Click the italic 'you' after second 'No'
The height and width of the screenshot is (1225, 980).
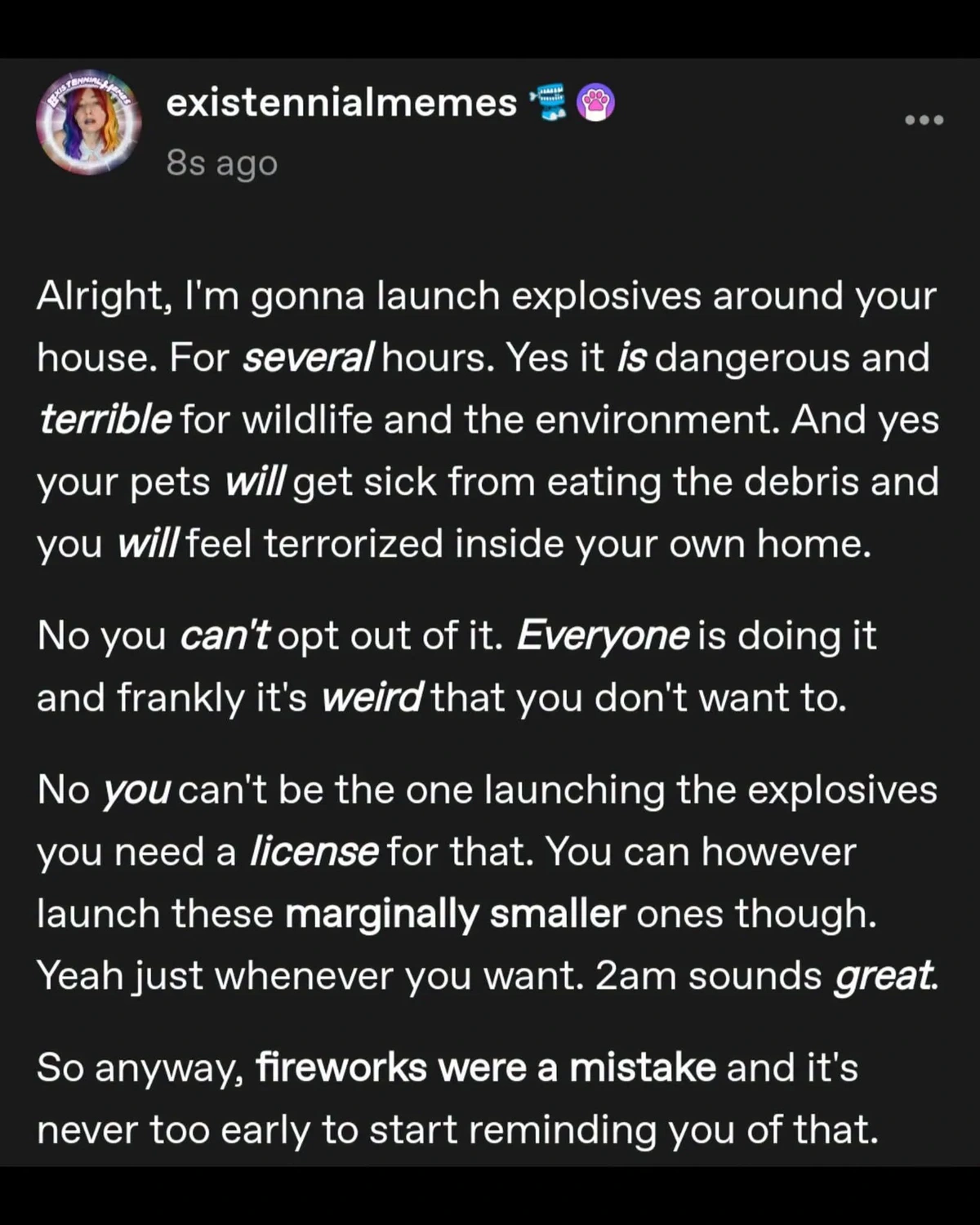[x=136, y=791]
